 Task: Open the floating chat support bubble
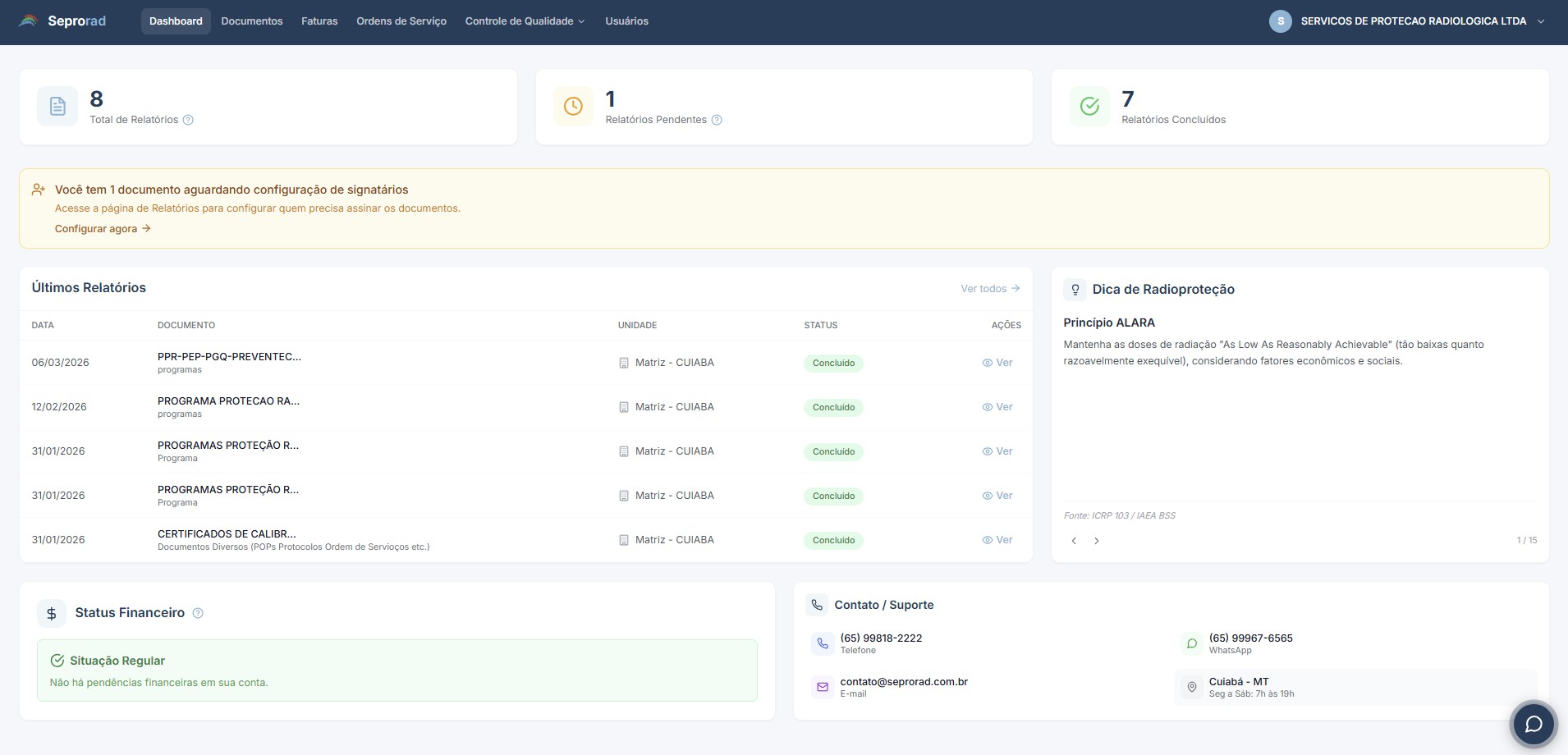pyautogui.click(x=1532, y=724)
